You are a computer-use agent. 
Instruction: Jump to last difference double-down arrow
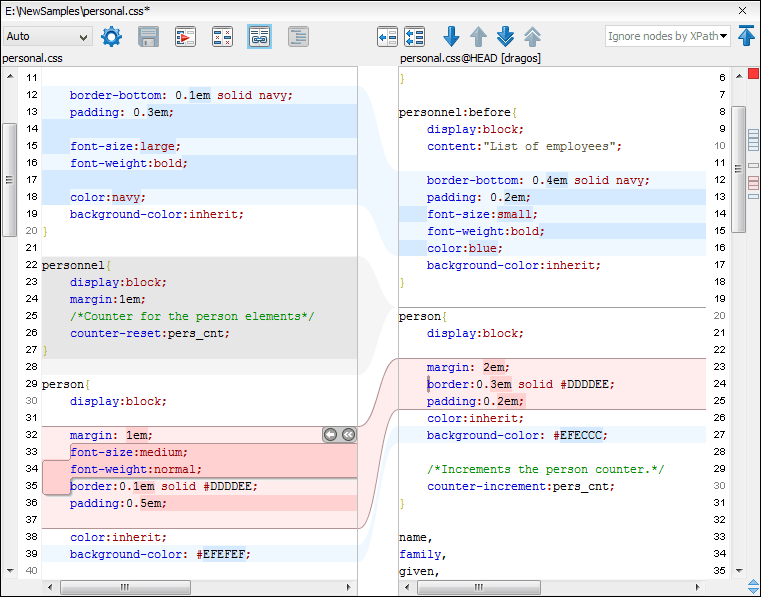(505, 37)
